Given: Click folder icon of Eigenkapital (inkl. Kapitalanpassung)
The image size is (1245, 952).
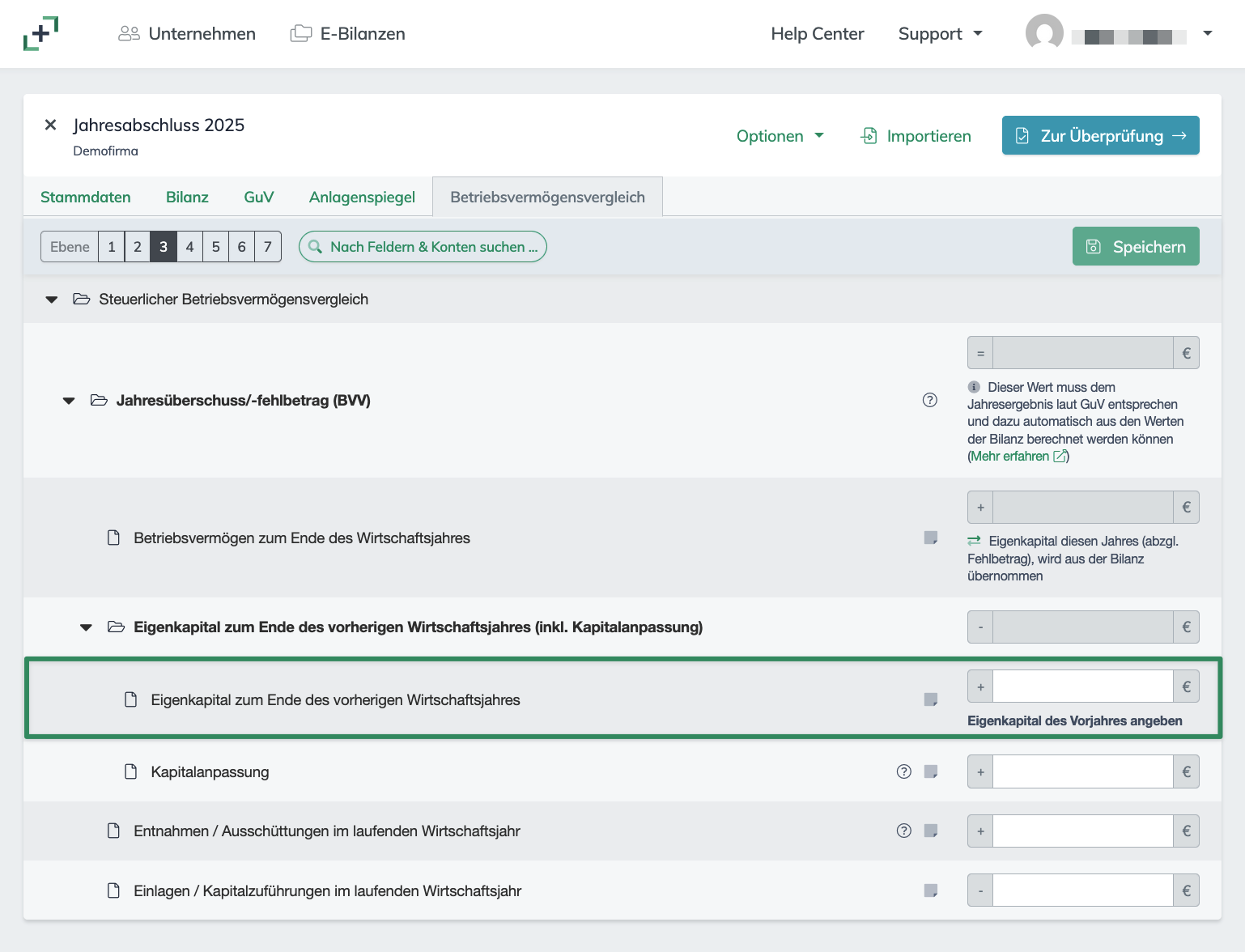Looking at the screenshot, I should 116,627.
